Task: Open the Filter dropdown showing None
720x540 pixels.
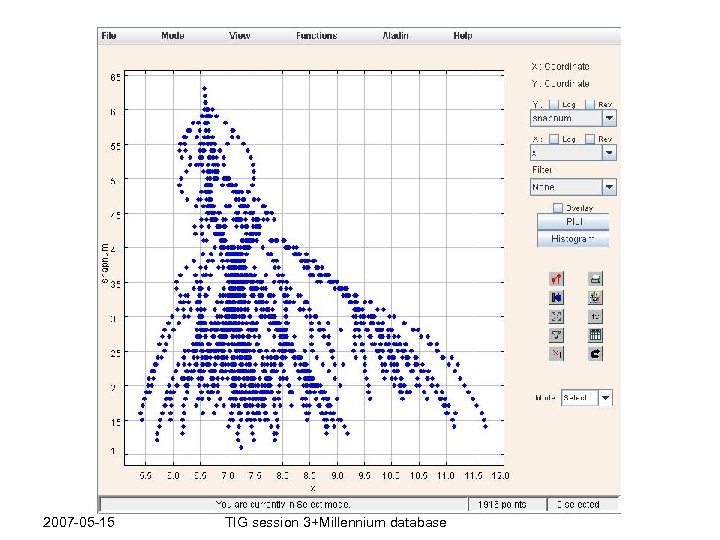Action: [573, 187]
